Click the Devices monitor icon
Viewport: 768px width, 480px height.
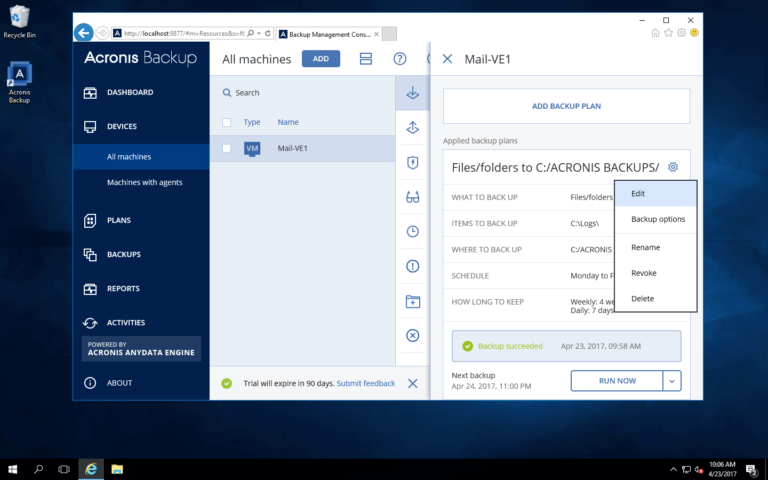tap(90, 126)
